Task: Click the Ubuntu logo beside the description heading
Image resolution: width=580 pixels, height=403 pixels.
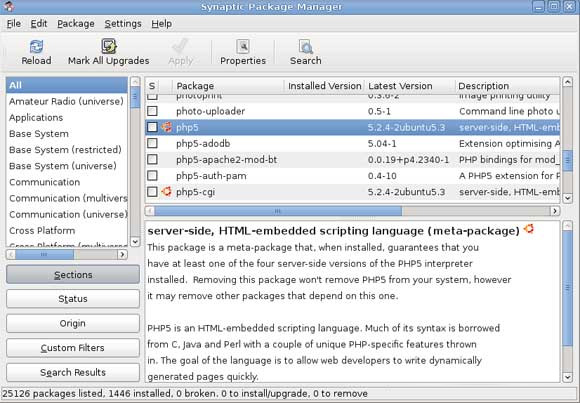Action: [529, 229]
